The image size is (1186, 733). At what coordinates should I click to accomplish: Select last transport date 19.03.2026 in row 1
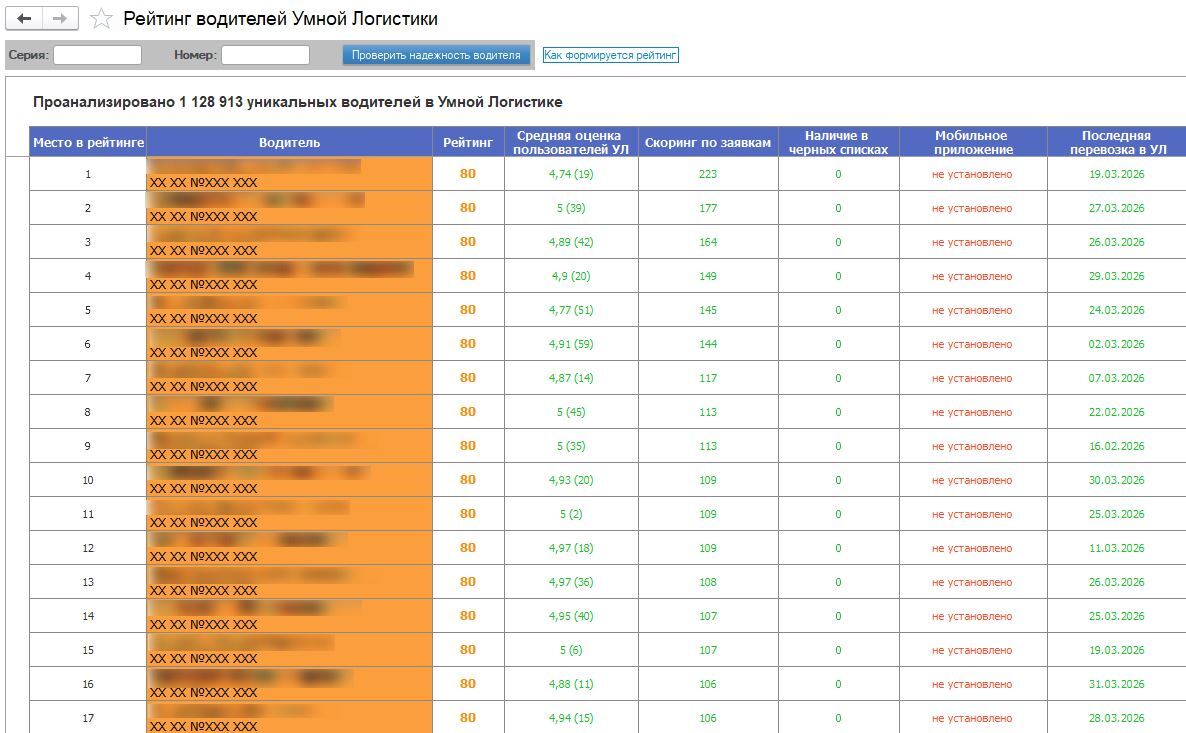[1116, 174]
